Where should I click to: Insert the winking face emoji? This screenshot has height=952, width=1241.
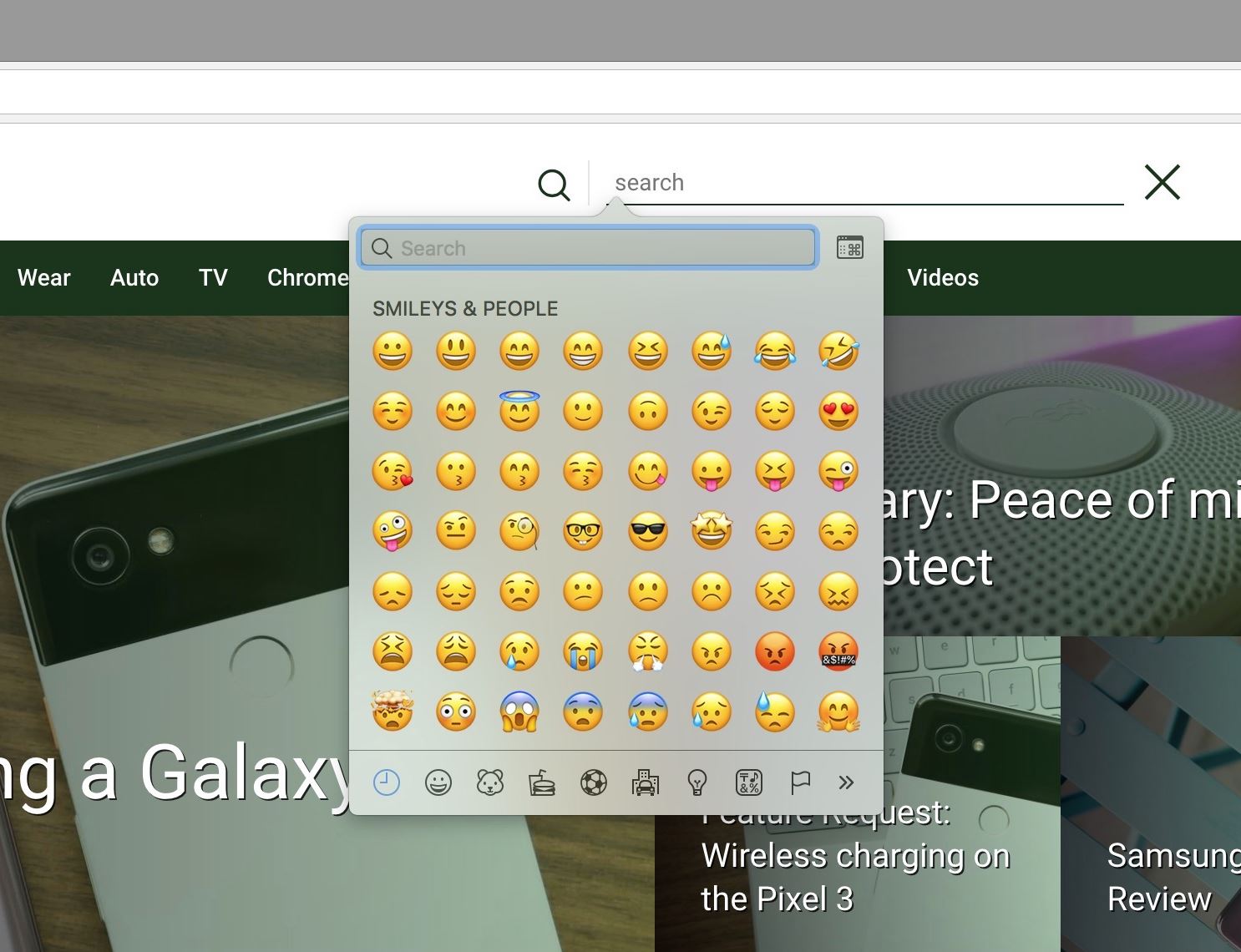pyautogui.click(x=712, y=411)
